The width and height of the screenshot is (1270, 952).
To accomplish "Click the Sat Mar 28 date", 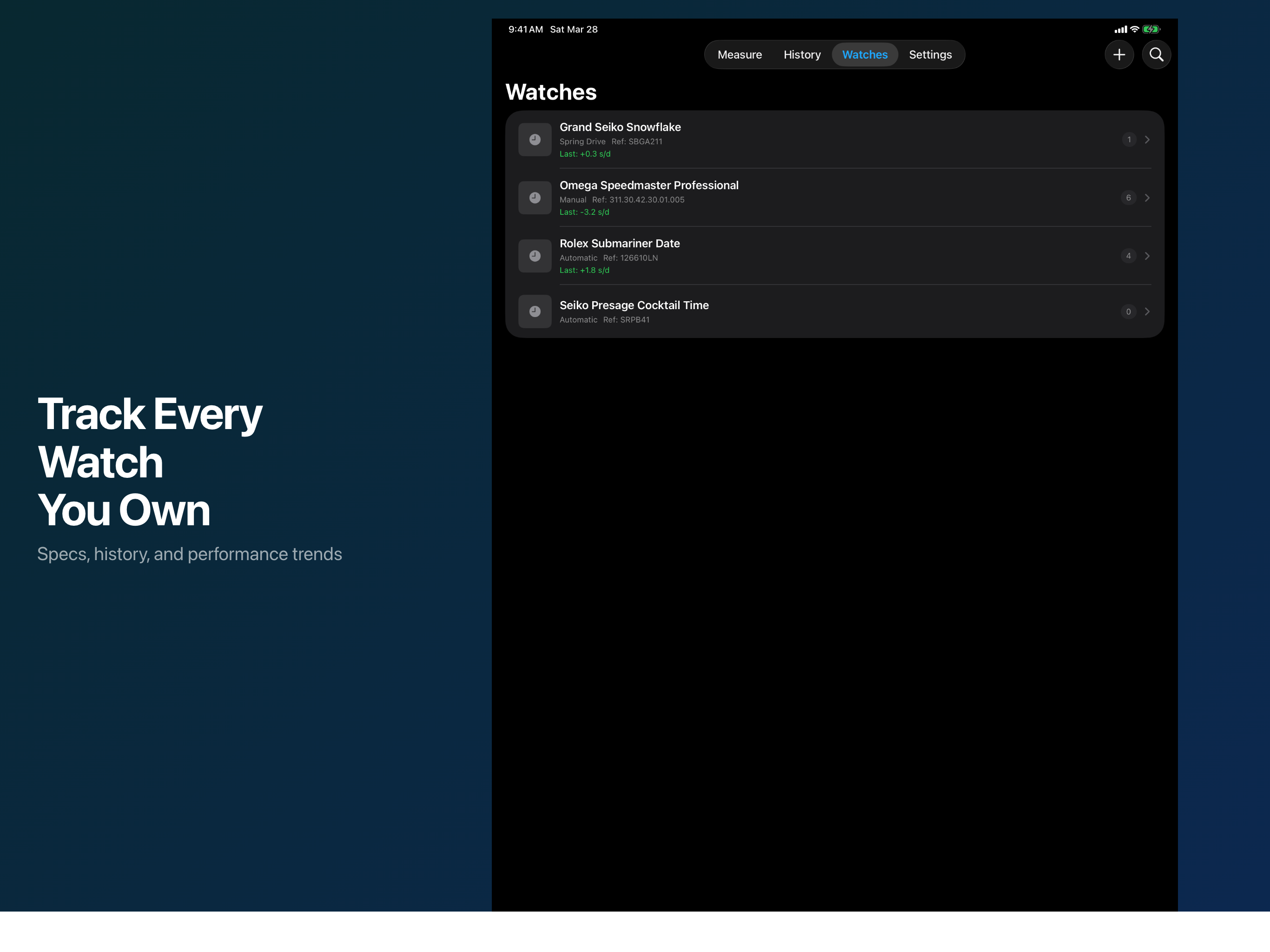I will click(573, 29).
